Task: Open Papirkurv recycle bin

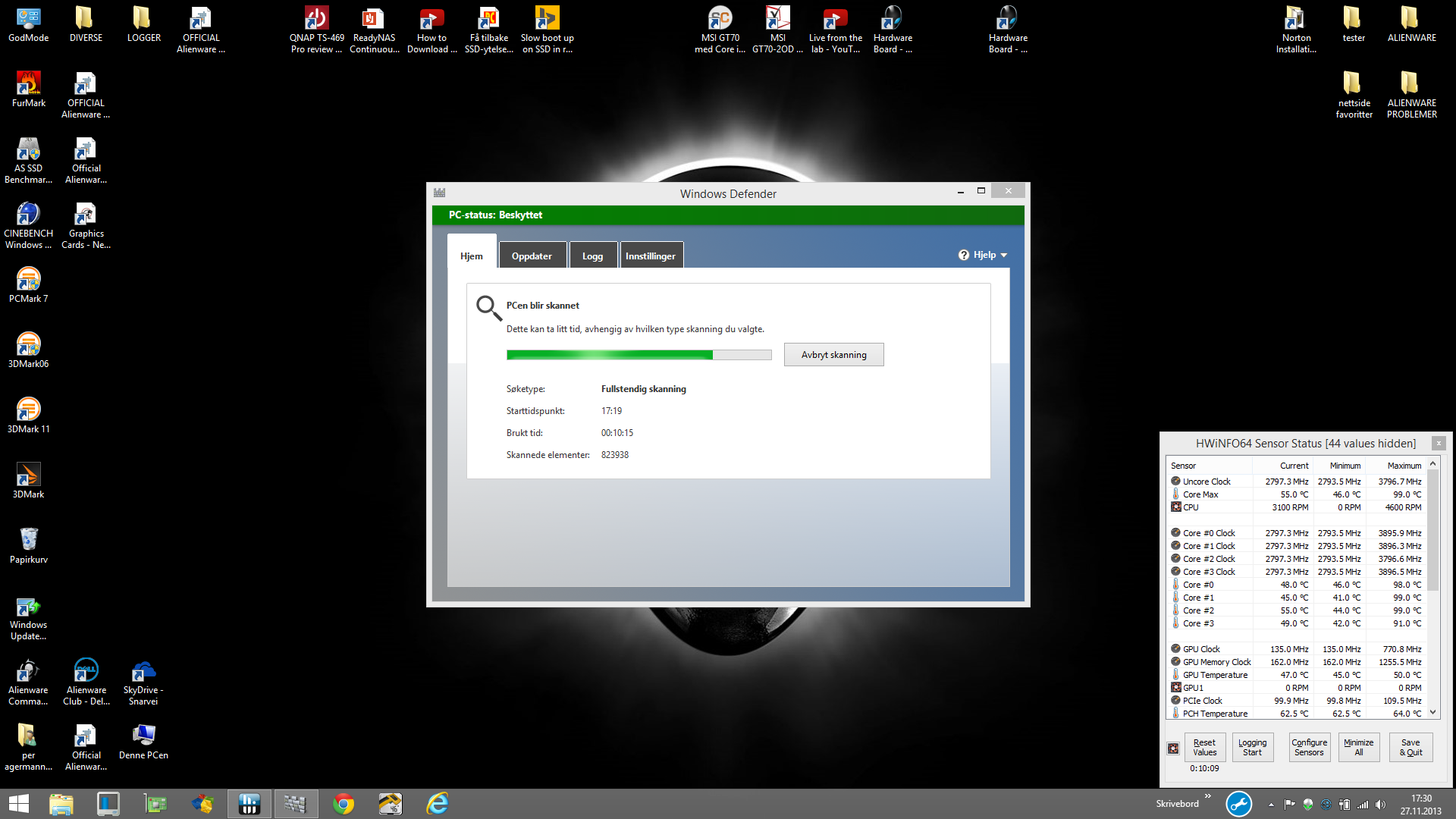Action: 29,546
